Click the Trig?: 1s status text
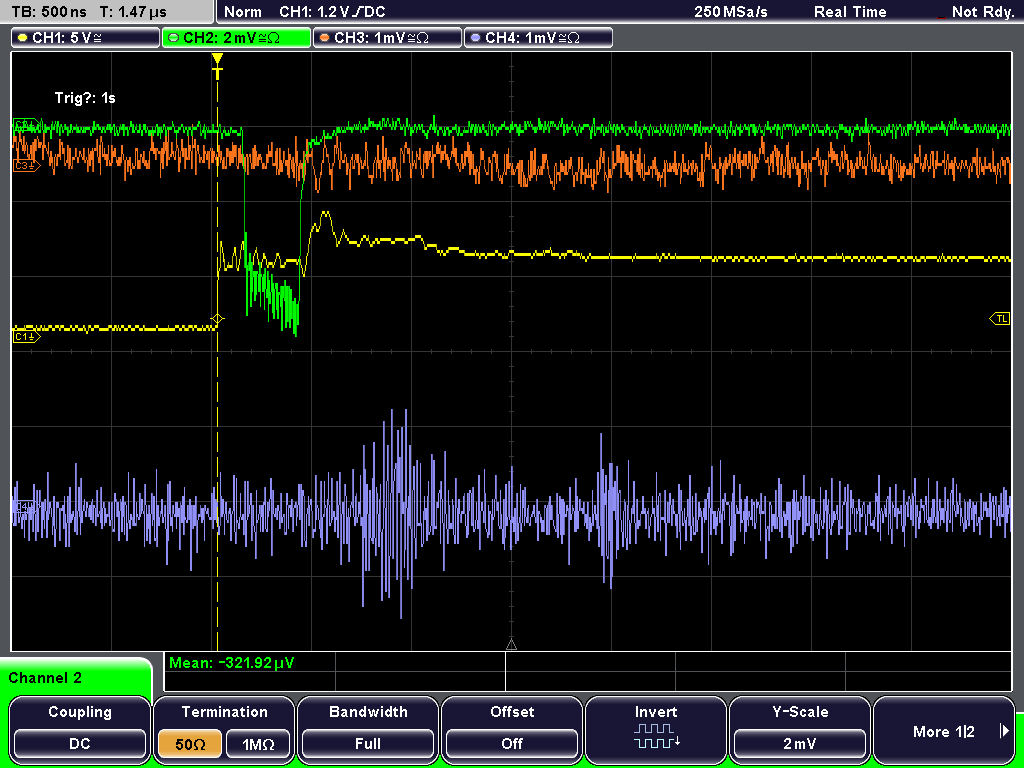This screenshot has width=1024, height=768. pyautogui.click(x=85, y=98)
